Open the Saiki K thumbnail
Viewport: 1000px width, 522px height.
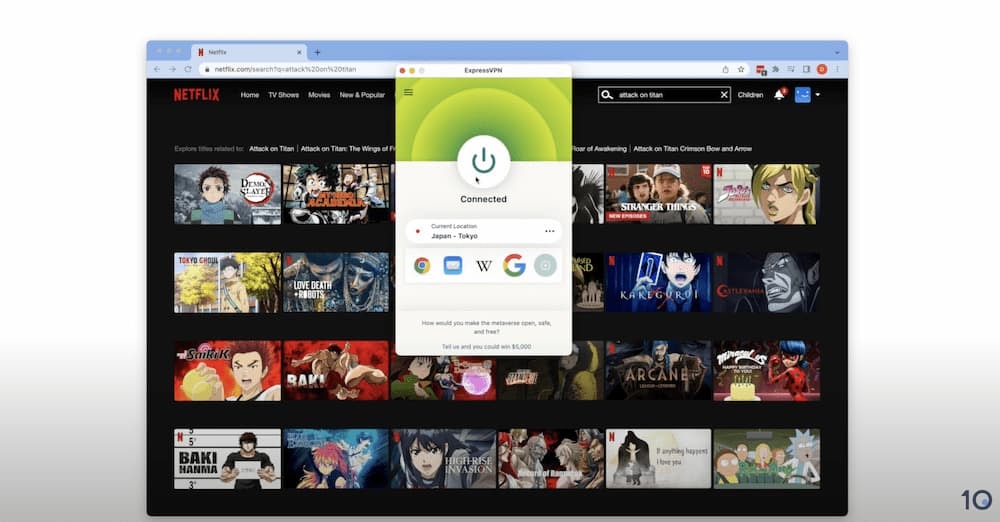pyautogui.click(x=227, y=370)
